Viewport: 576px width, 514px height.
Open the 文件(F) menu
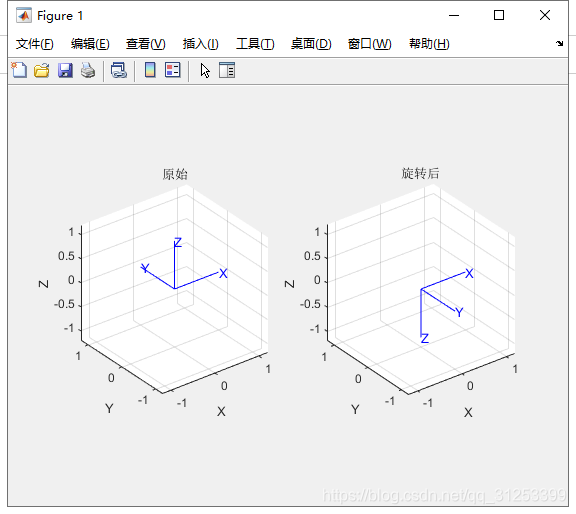coord(35,44)
